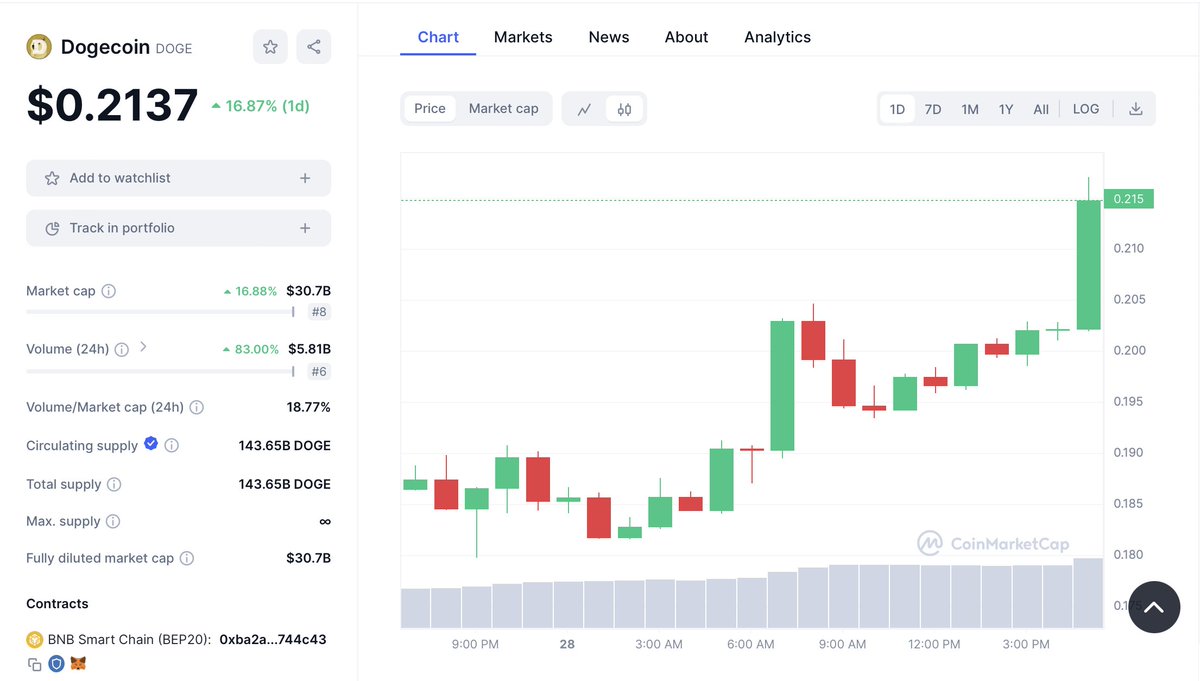Set chart range to 1Y
The height and width of the screenshot is (681, 1200).
(1006, 109)
